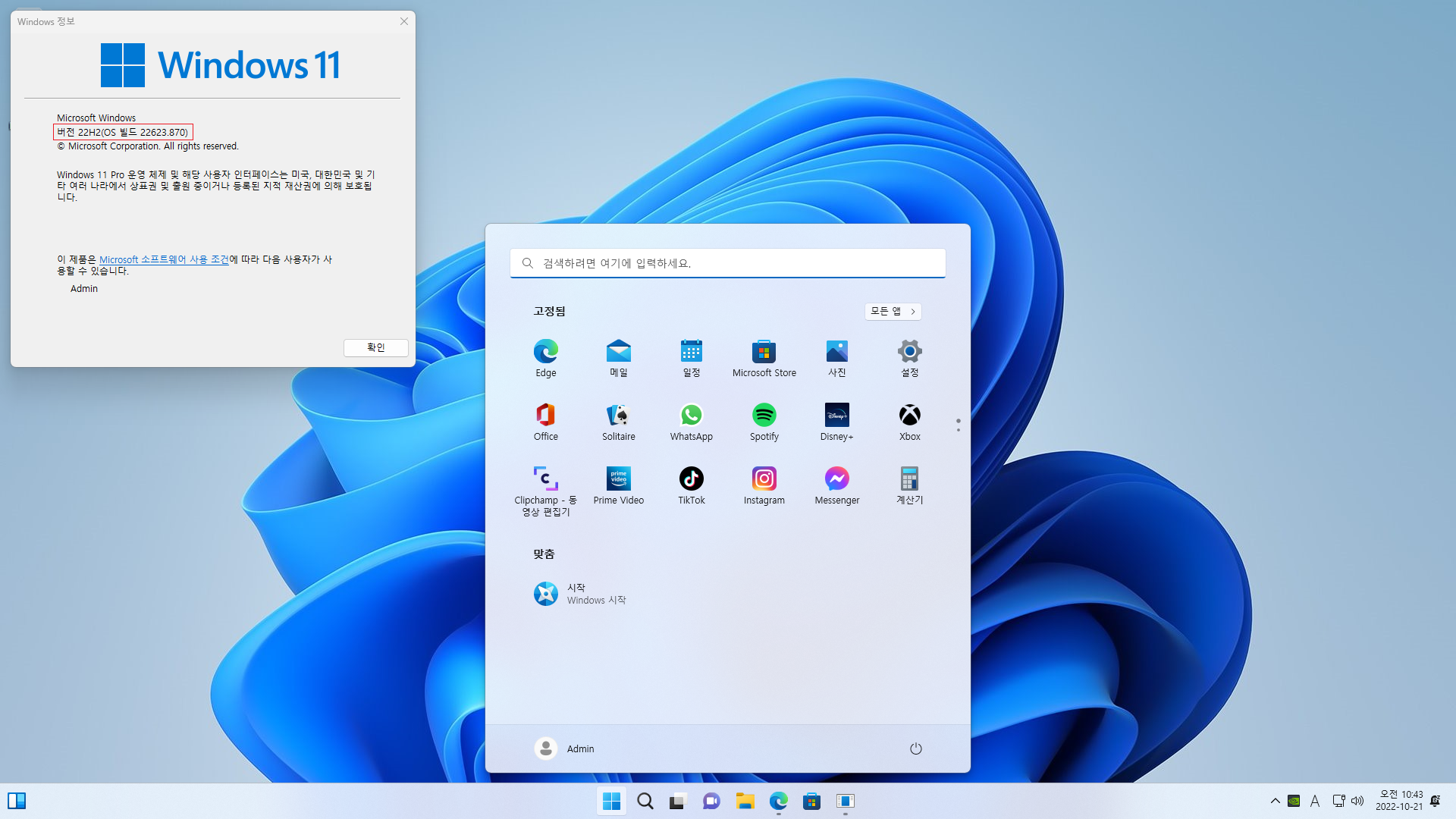Screen dimensions: 1456x819
Task: Click the Start menu search field
Action: (x=728, y=263)
